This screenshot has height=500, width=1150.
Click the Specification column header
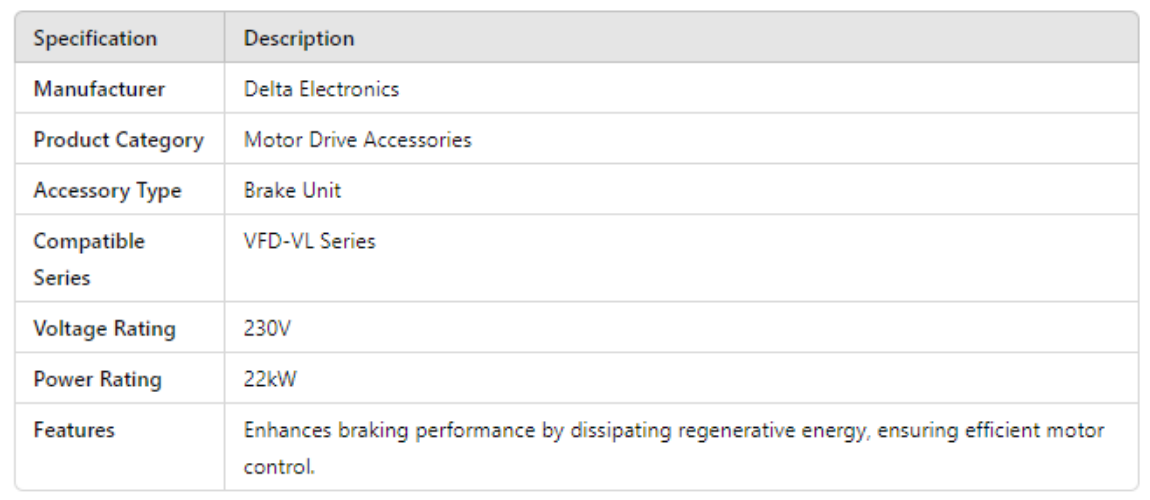[x=95, y=39]
